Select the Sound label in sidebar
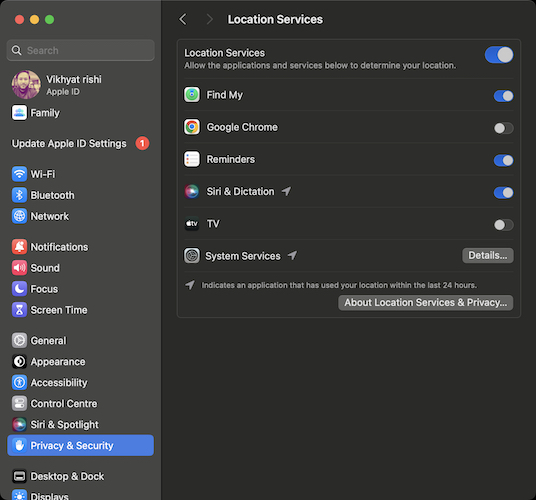The width and height of the screenshot is (536, 500). pos(45,268)
